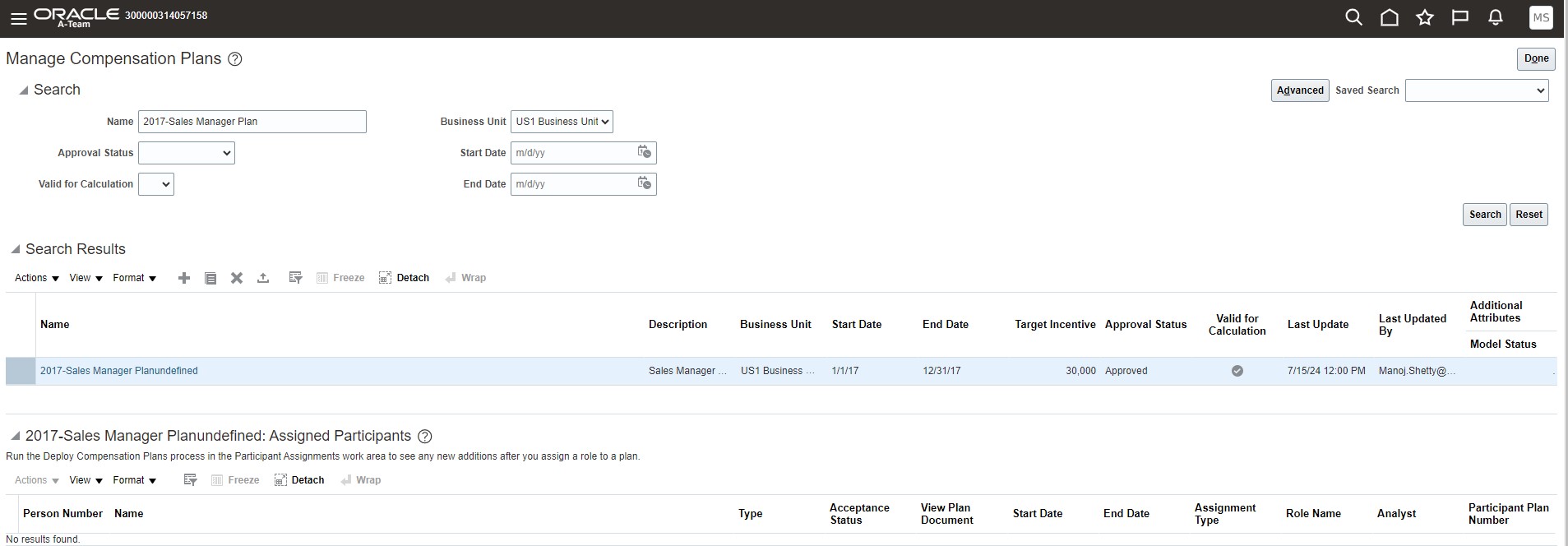Click the Last Update column header
Screen dimensions: 1568x546
tap(1318, 325)
